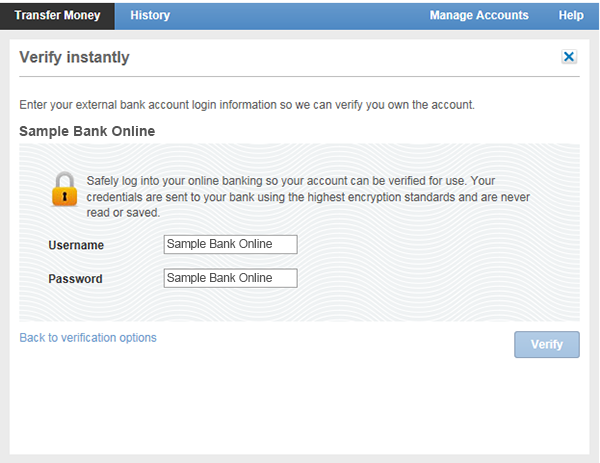600x463 pixels.
Task: Click the Verify instantly heading
Action: (x=75, y=57)
